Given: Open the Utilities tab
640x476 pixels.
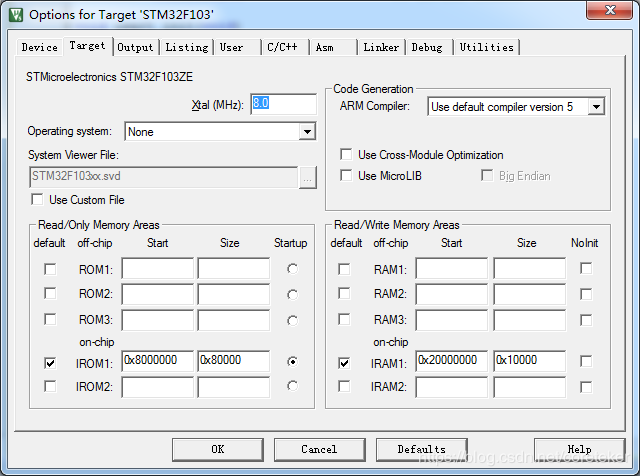Looking at the screenshot, I should click(x=487, y=47).
